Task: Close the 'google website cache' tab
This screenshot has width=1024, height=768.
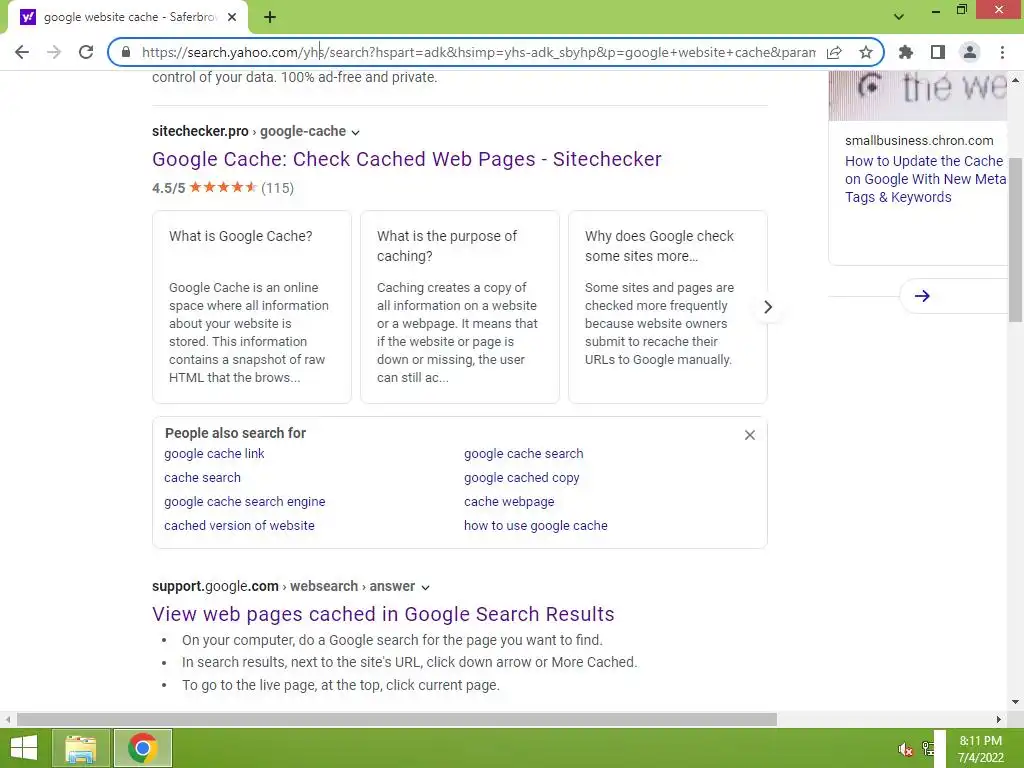Action: click(x=232, y=17)
